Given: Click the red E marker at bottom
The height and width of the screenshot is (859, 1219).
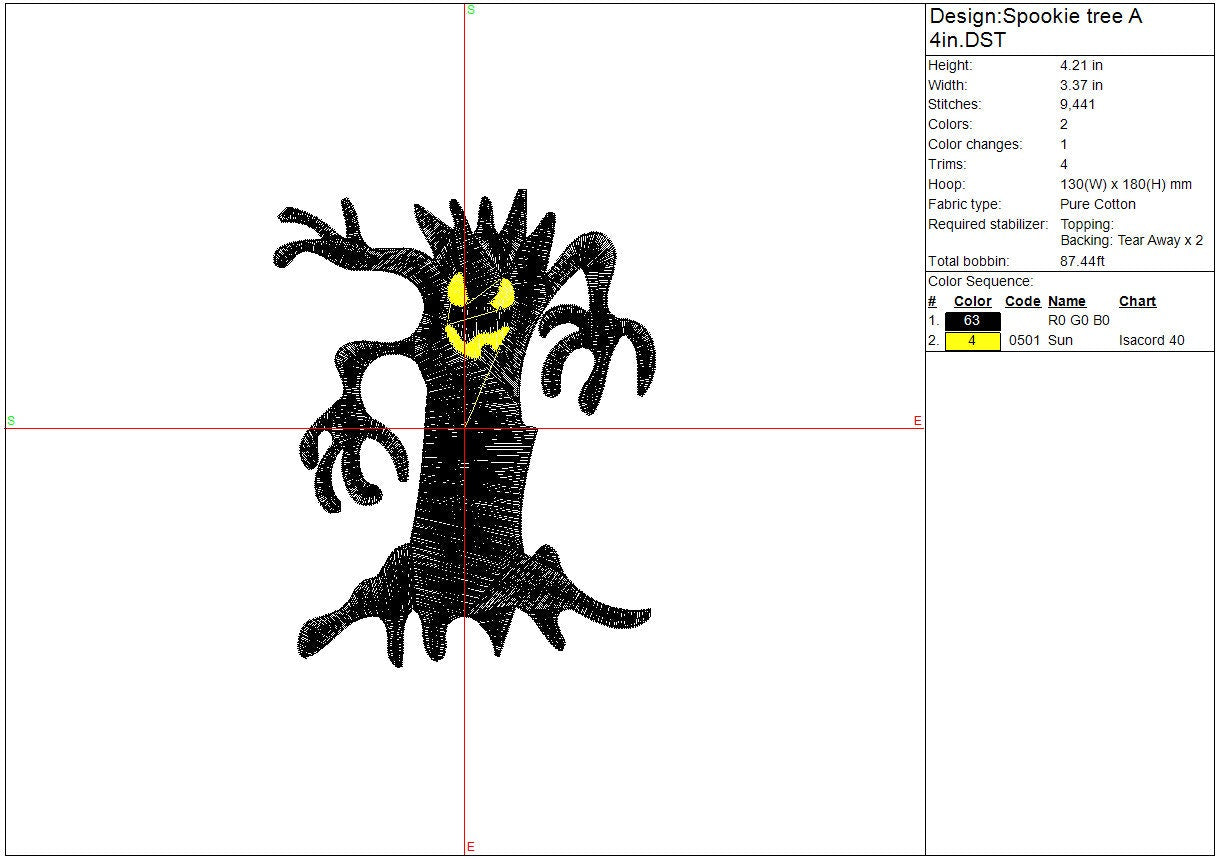Looking at the screenshot, I should click(471, 847).
